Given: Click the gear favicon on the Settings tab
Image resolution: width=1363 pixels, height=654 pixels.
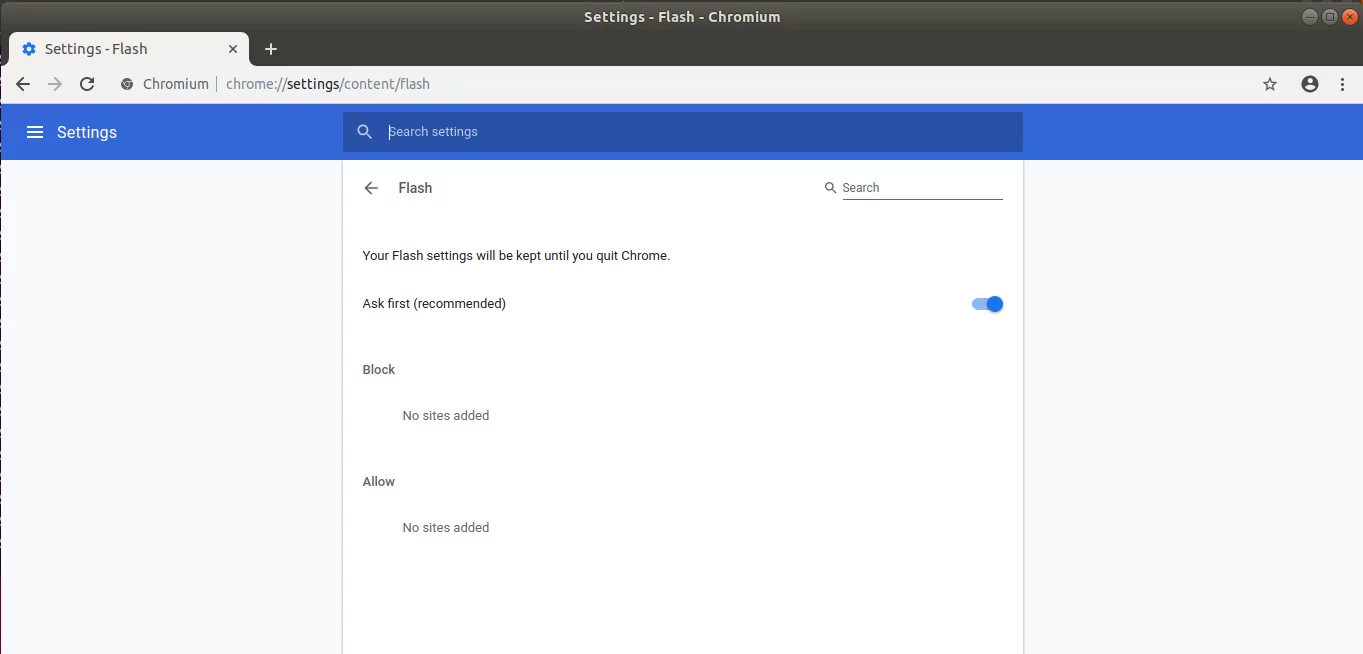Looking at the screenshot, I should 29,49.
